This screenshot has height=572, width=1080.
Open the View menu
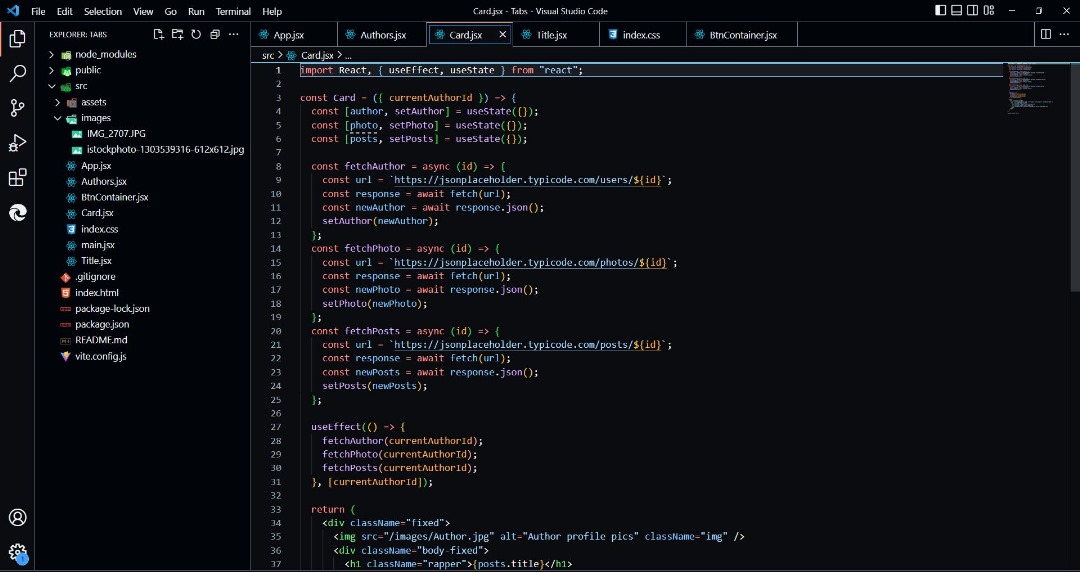pos(143,12)
